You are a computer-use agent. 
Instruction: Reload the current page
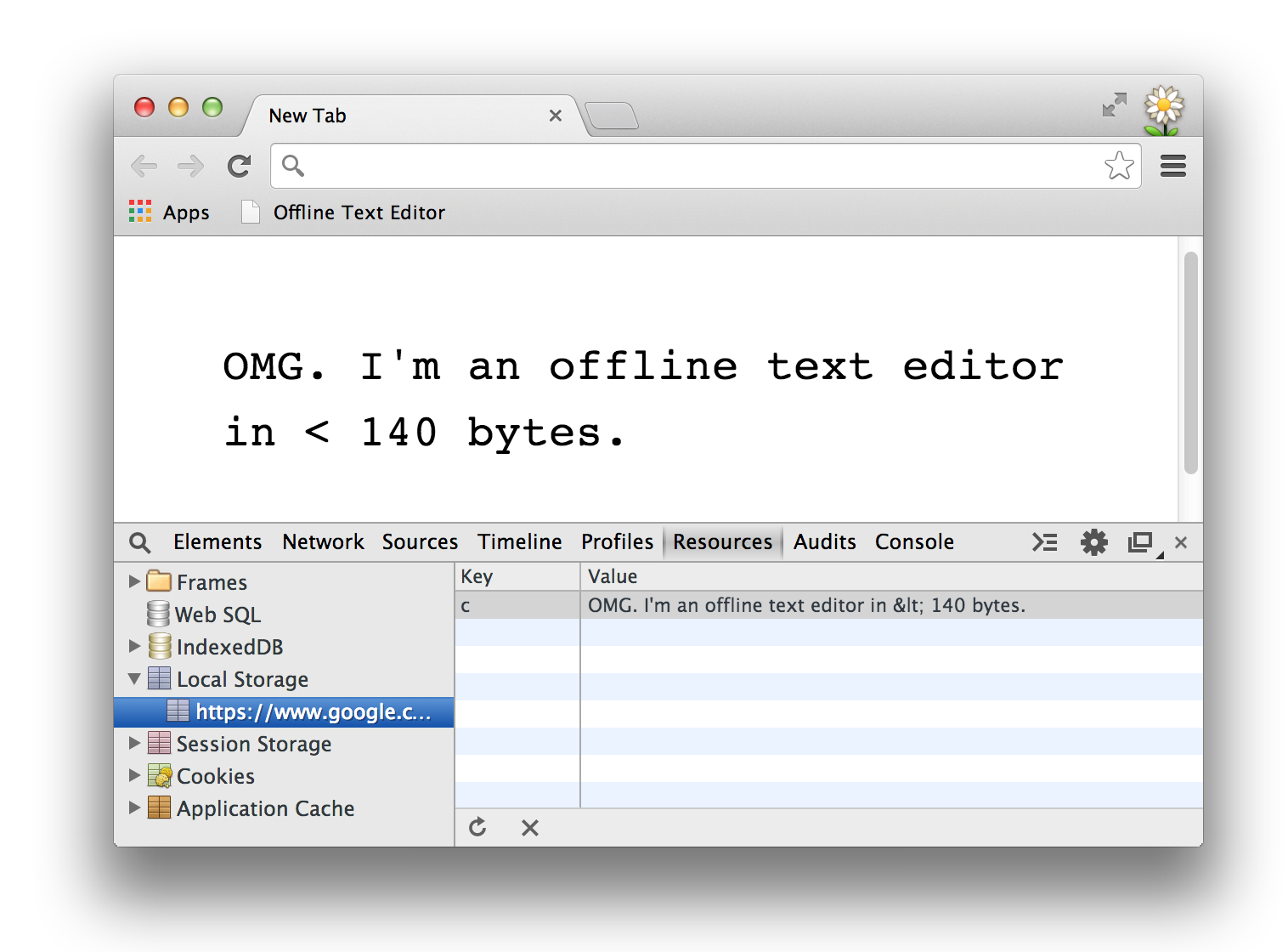239,166
